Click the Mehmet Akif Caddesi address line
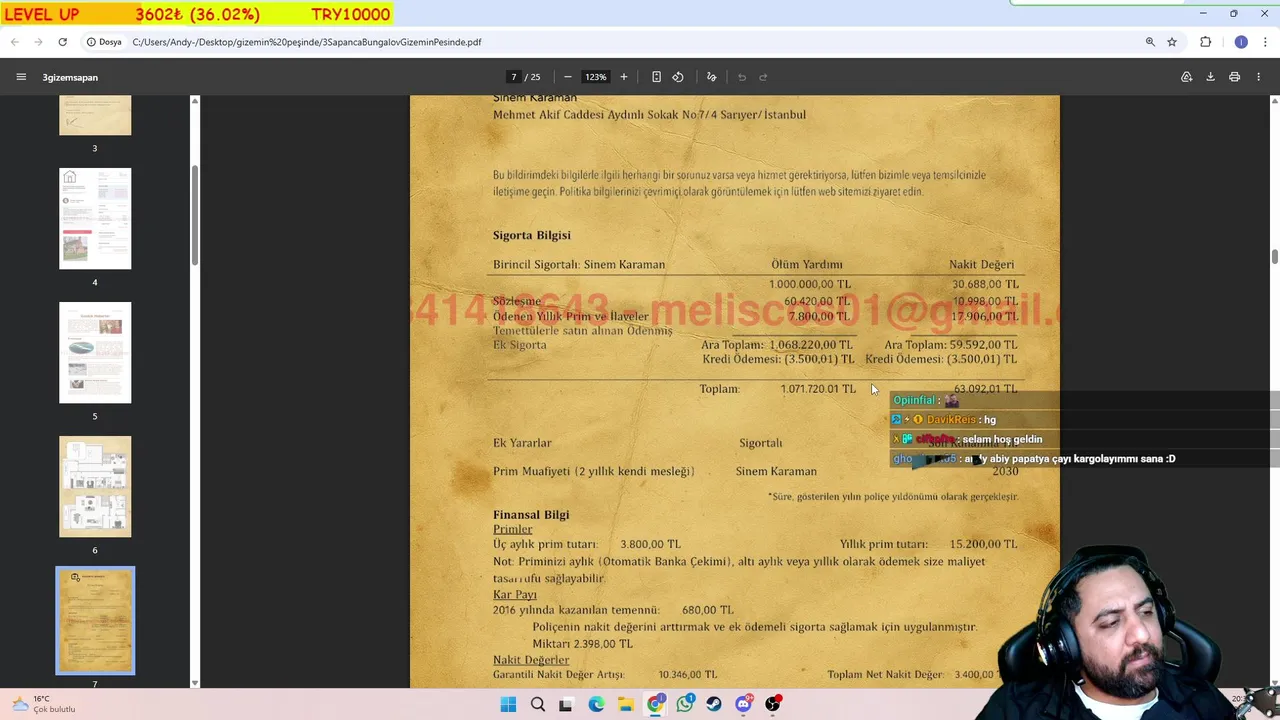The width and height of the screenshot is (1280, 720). pos(649,115)
